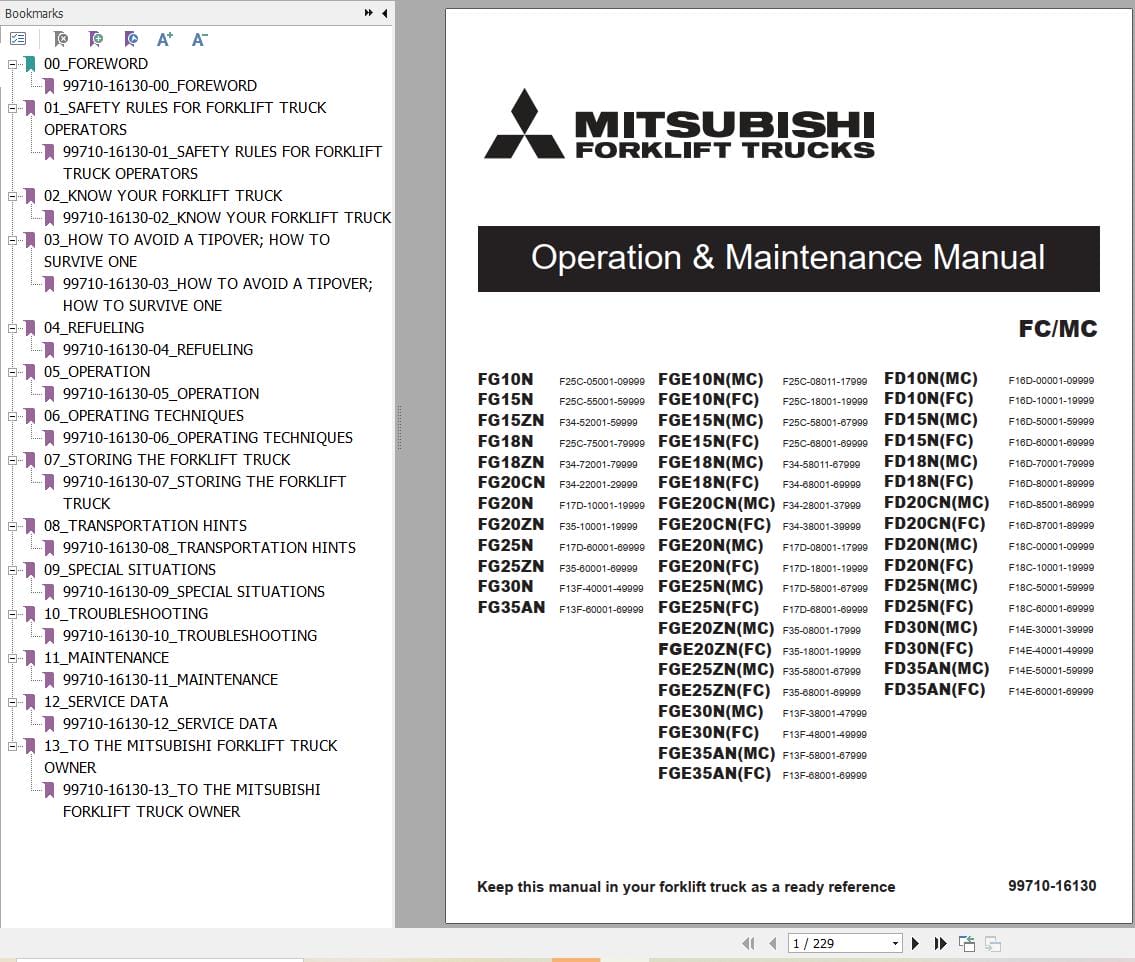The width and height of the screenshot is (1135, 962).
Task: Click the Bookmarks panel title
Action: click(34, 13)
